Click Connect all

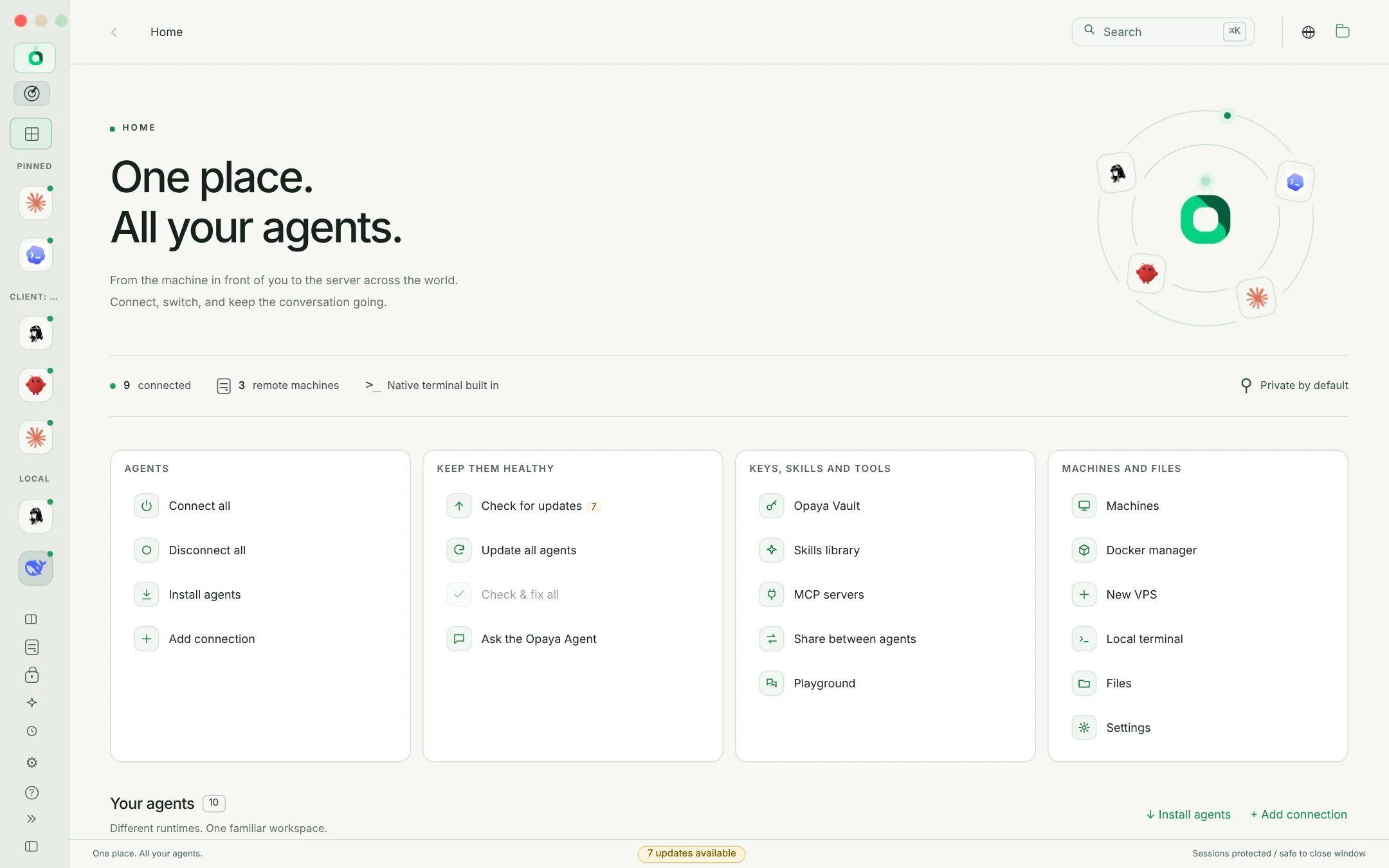click(260, 506)
